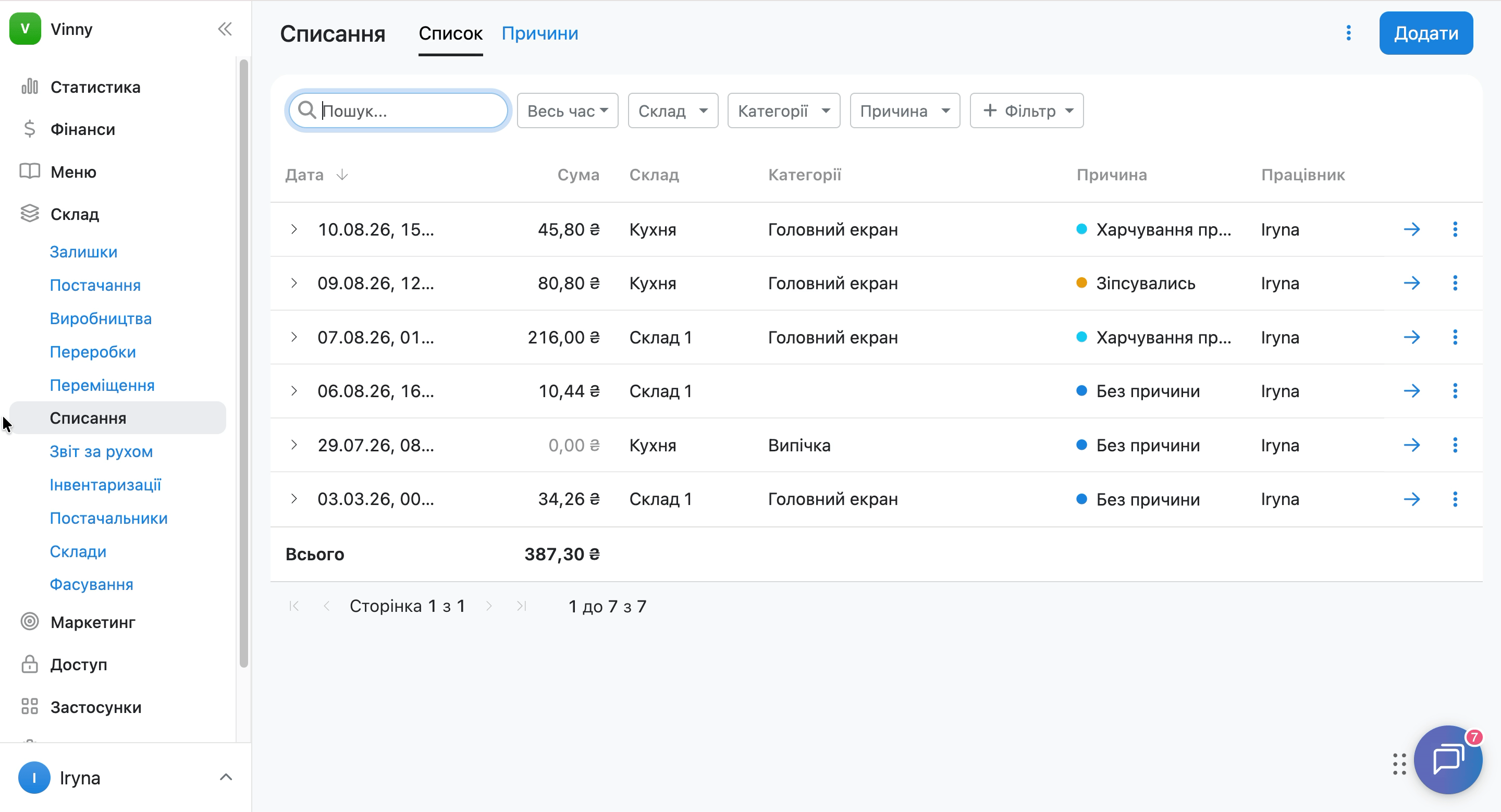Sort table by Дата column

tap(316, 175)
